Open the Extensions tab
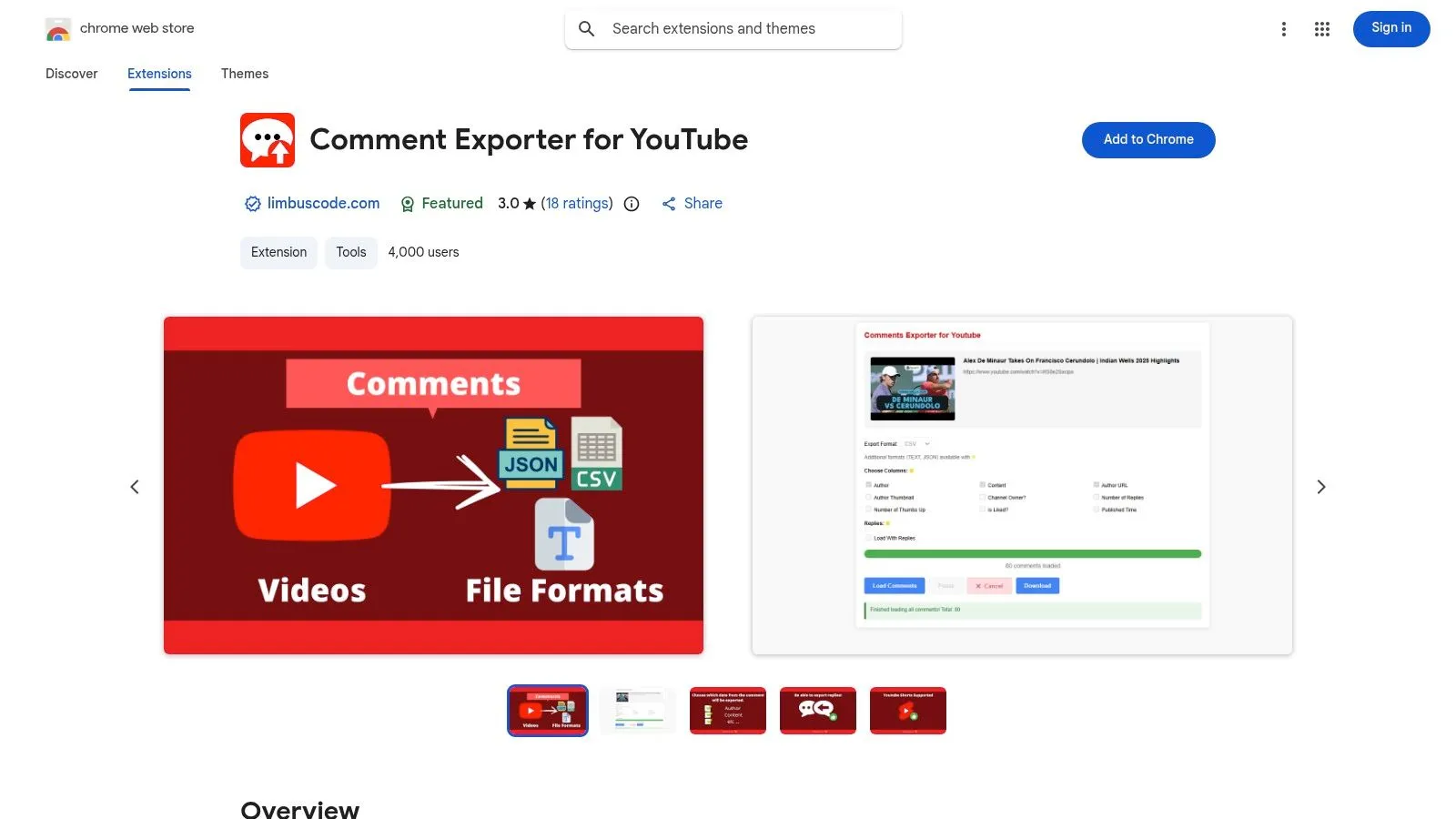This screenshot has height=819, width=1456. 159,74
